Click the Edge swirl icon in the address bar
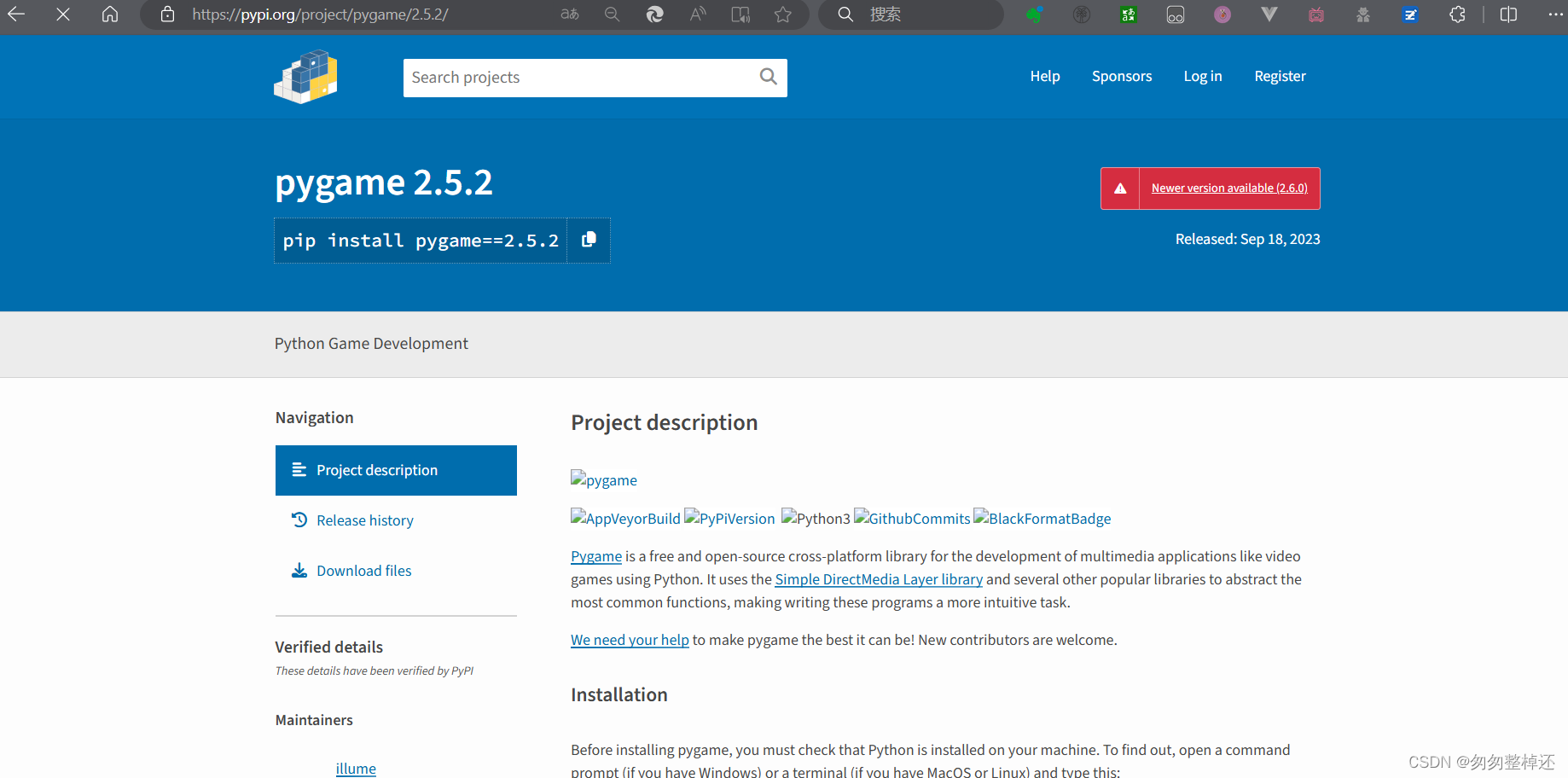 [x=655, y=15]
